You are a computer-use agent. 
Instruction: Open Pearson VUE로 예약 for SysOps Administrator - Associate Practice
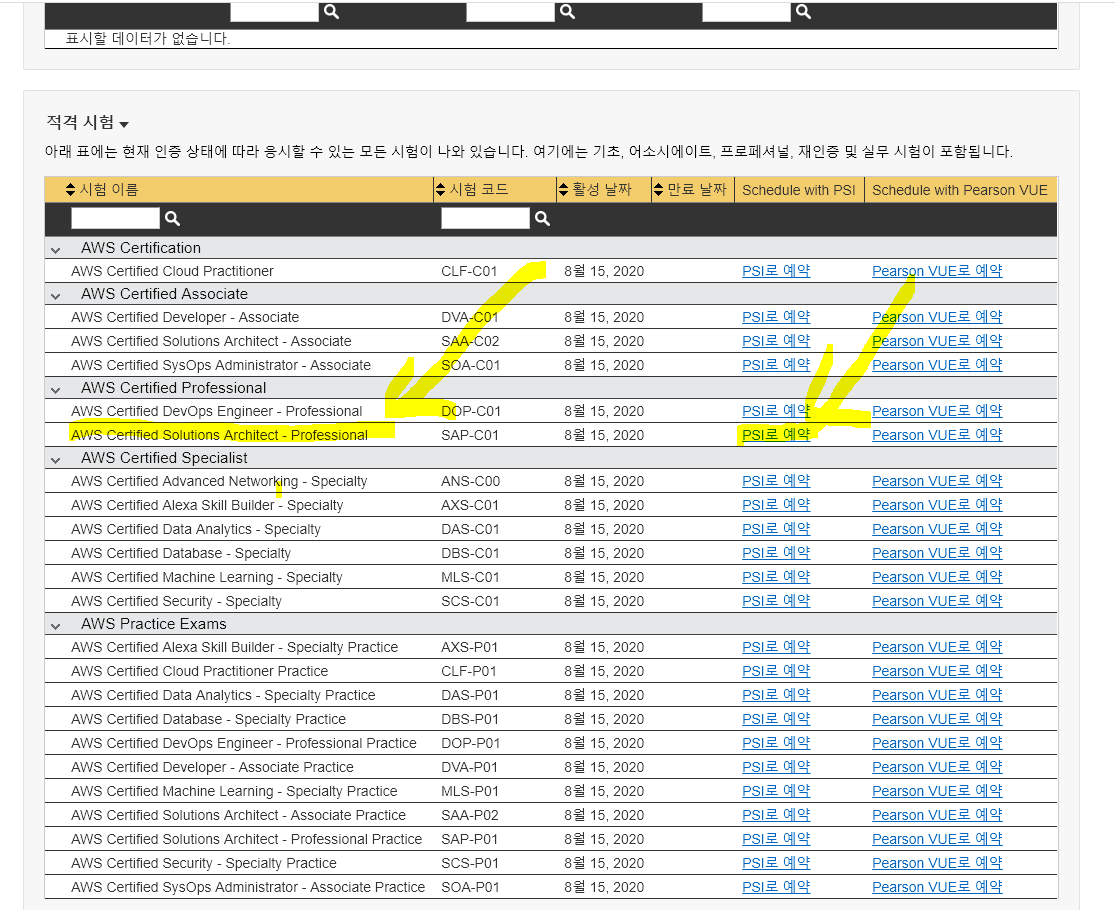point(937,887)
